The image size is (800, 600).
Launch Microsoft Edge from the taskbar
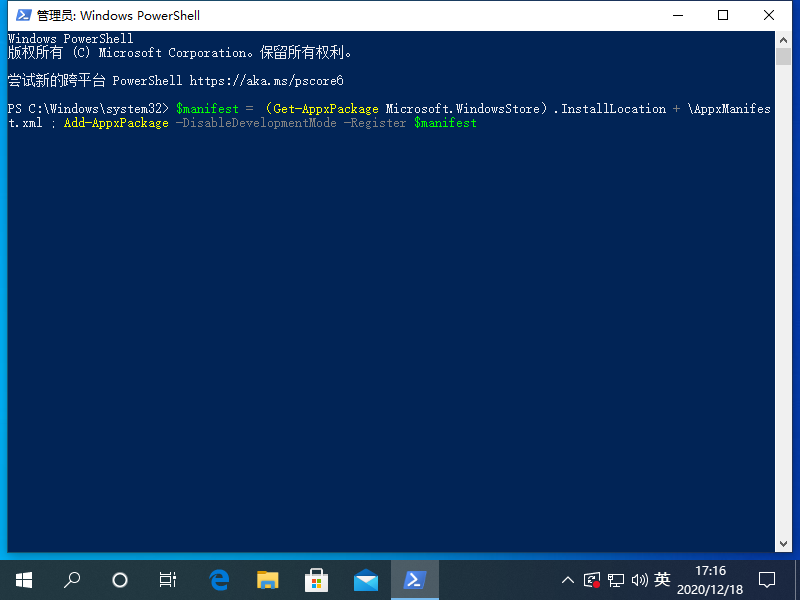[x=219, y=579]
